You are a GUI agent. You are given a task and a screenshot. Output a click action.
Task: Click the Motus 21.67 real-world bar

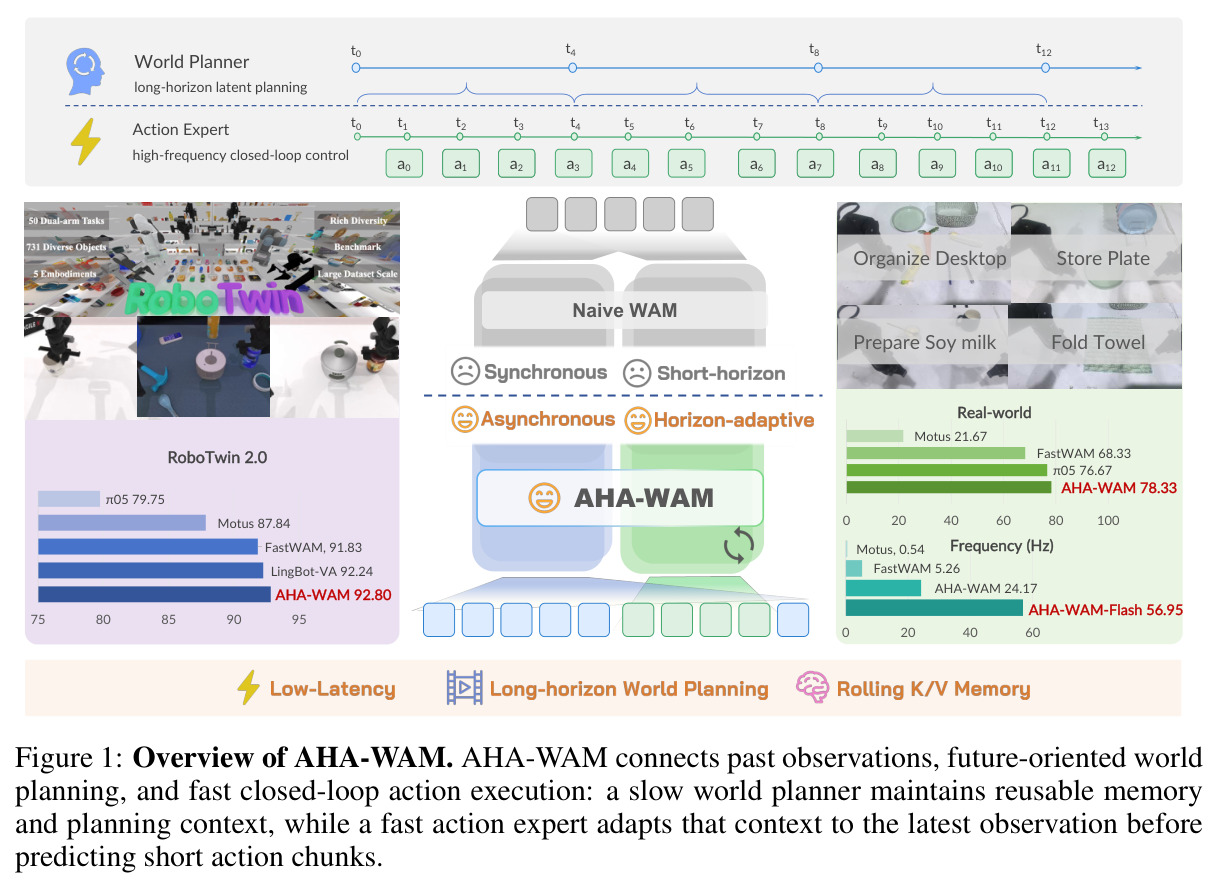click(874, 435)
